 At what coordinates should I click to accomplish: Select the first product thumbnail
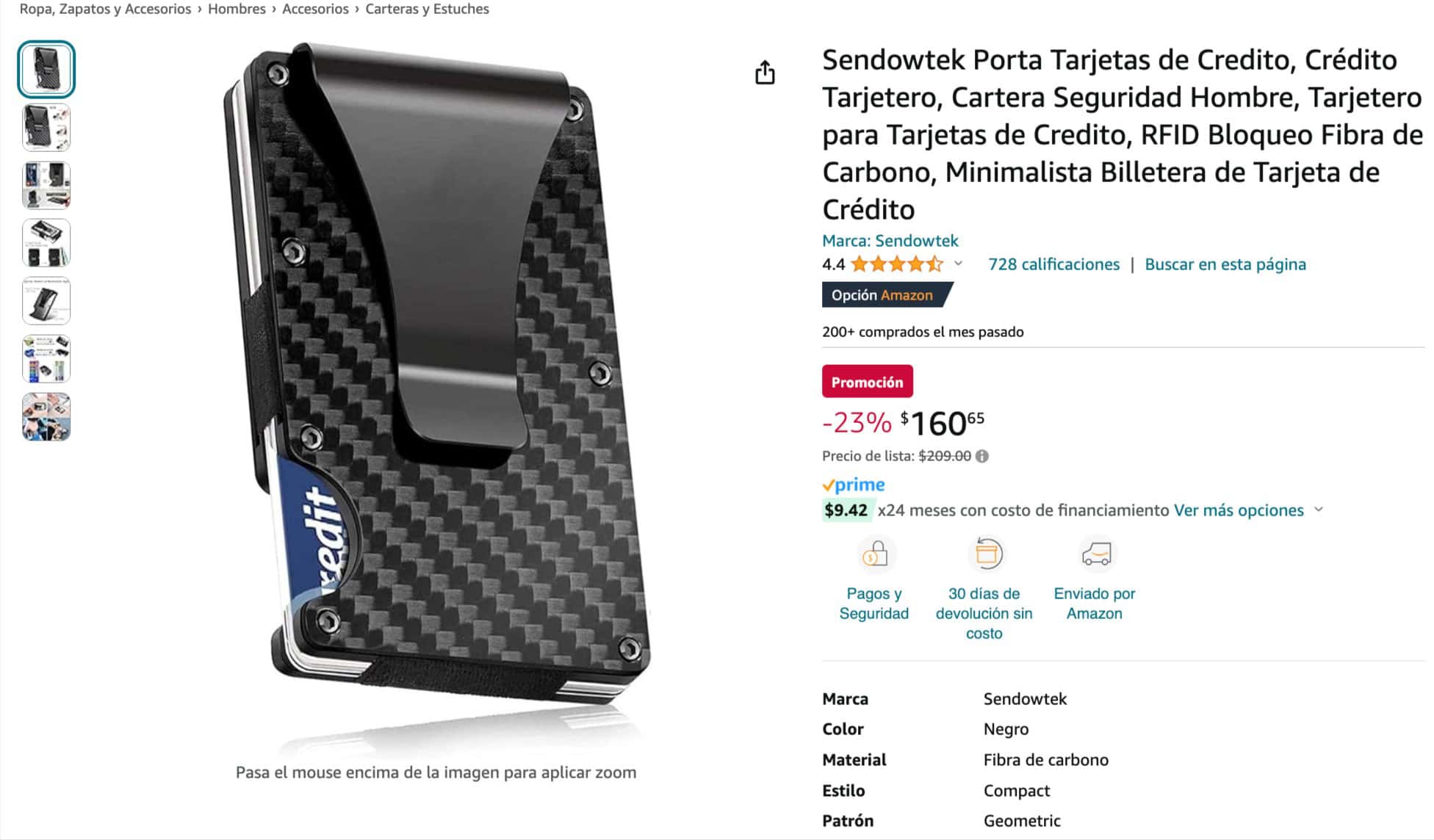pos(46,70)
